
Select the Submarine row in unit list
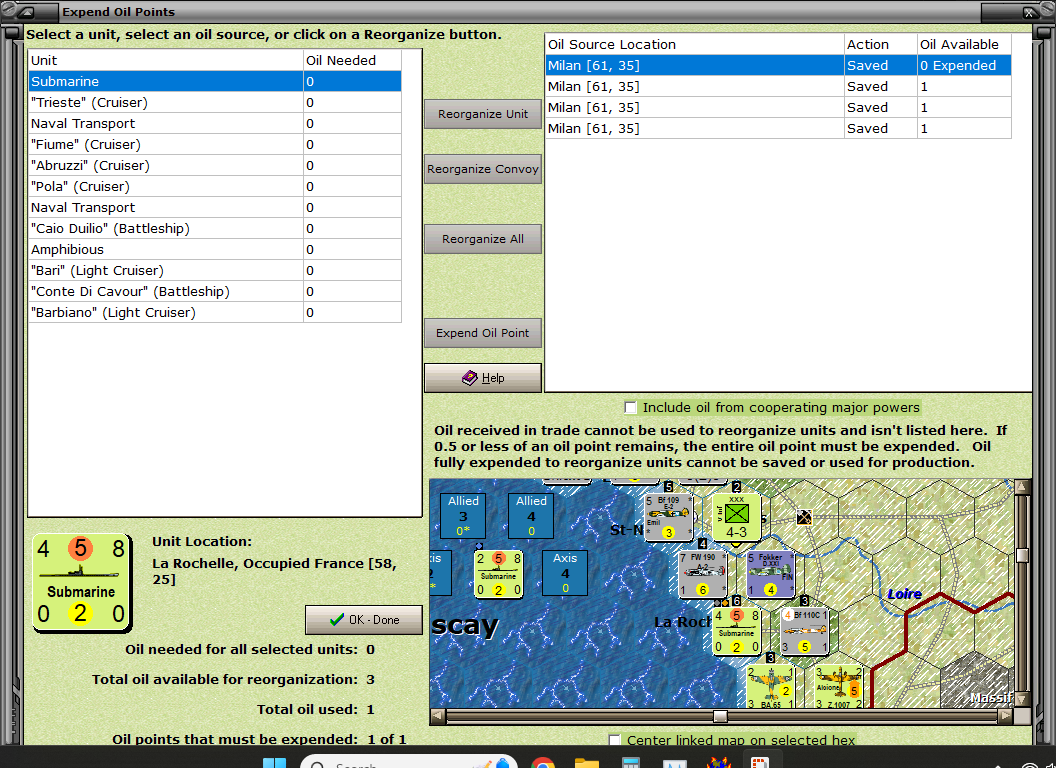215,81
